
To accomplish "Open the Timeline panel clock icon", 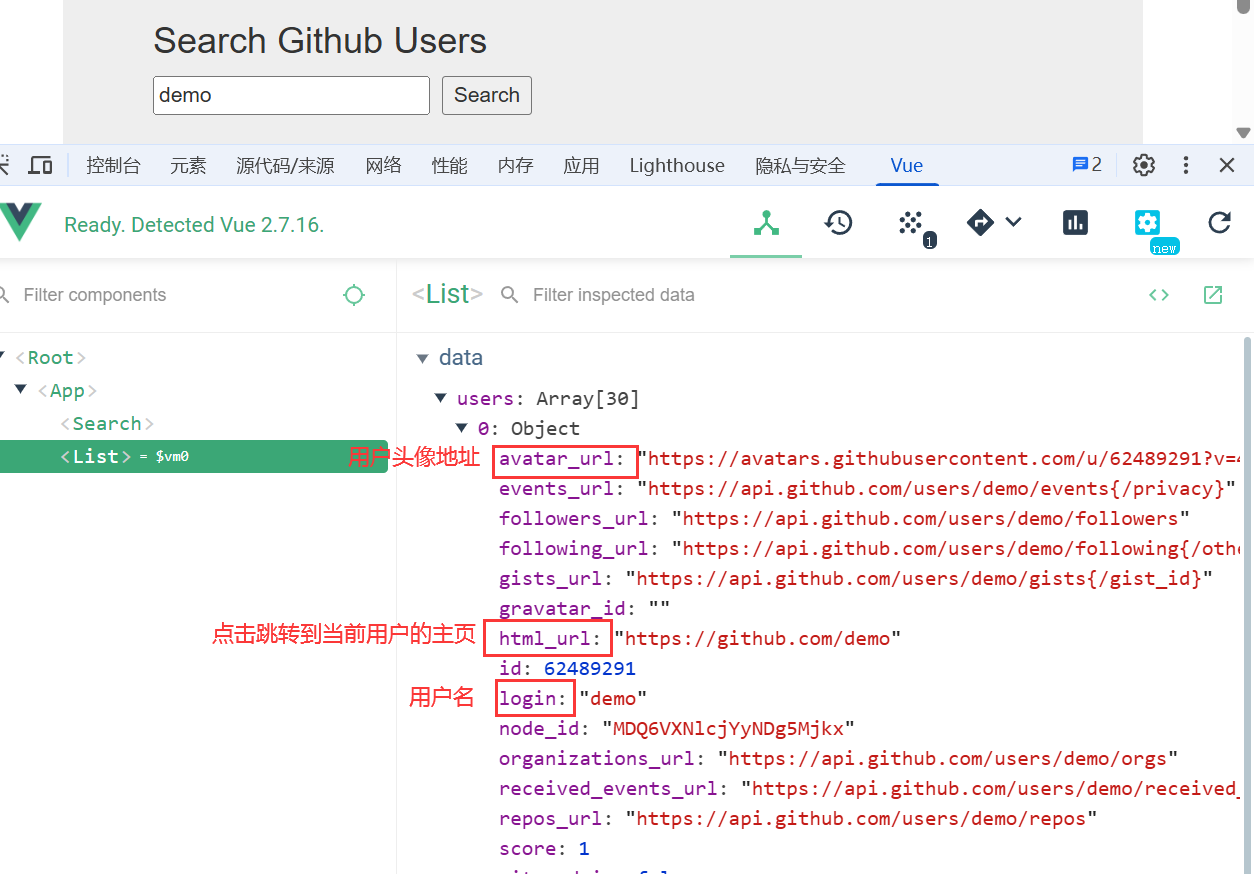I will click(x=839, y=222).
